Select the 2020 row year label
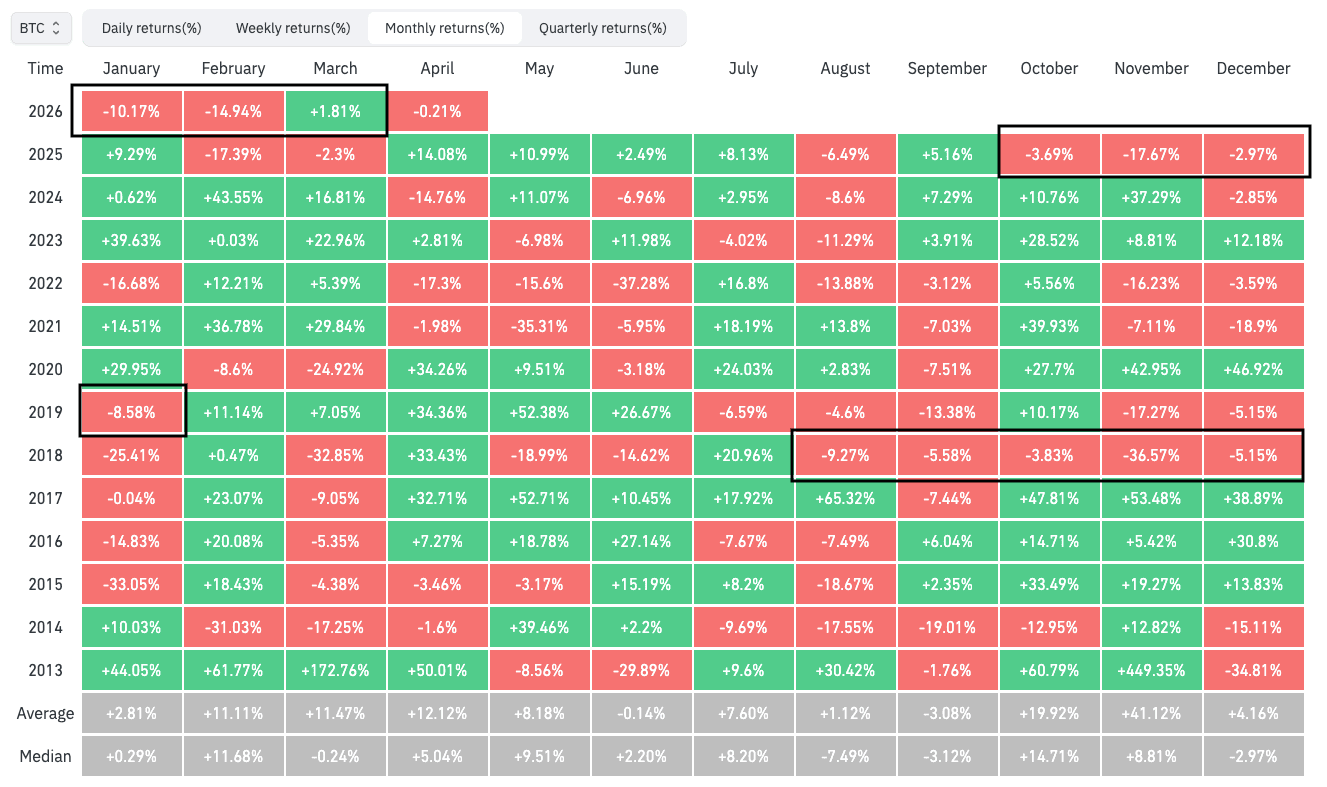This screenshot has width=1327, height=787. 45,369
